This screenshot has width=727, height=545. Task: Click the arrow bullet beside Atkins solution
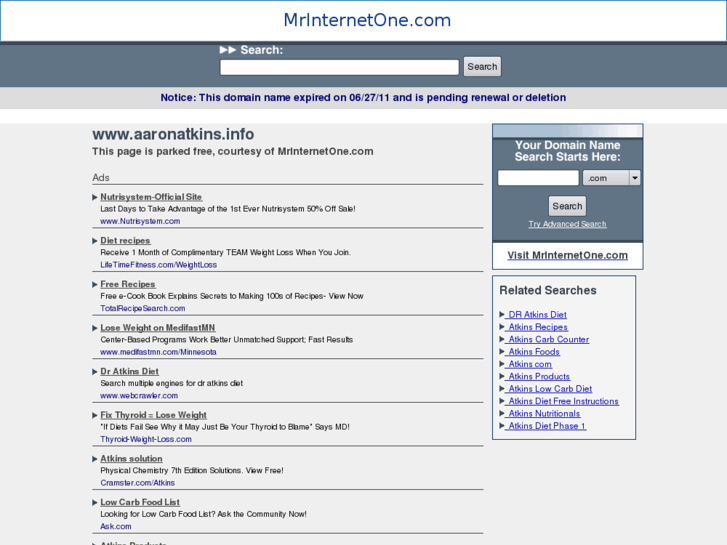[95, 459]
